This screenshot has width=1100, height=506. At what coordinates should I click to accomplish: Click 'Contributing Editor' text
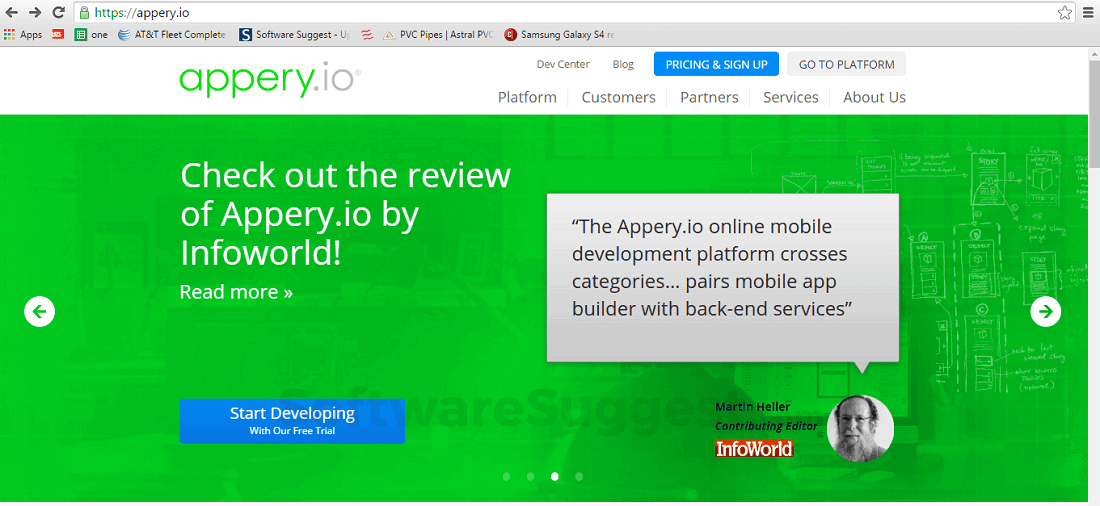tap(766, 426)
